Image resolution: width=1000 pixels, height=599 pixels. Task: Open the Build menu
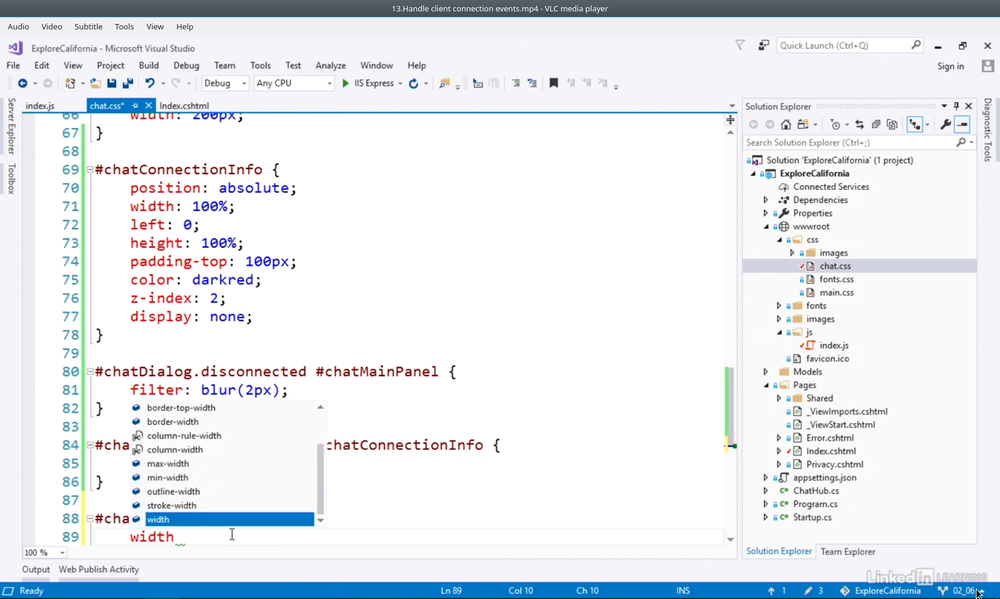click(149, 65)
